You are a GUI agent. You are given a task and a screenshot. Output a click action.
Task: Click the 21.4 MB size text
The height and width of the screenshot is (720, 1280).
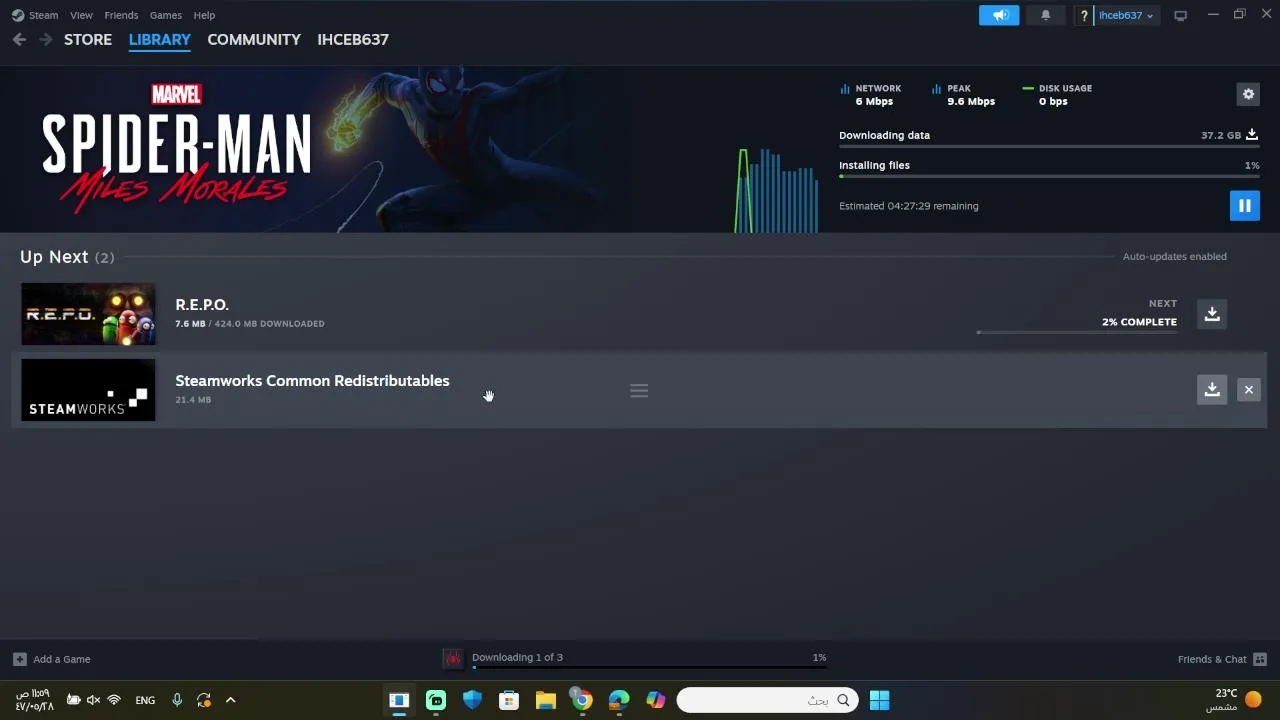click(193, 400)
